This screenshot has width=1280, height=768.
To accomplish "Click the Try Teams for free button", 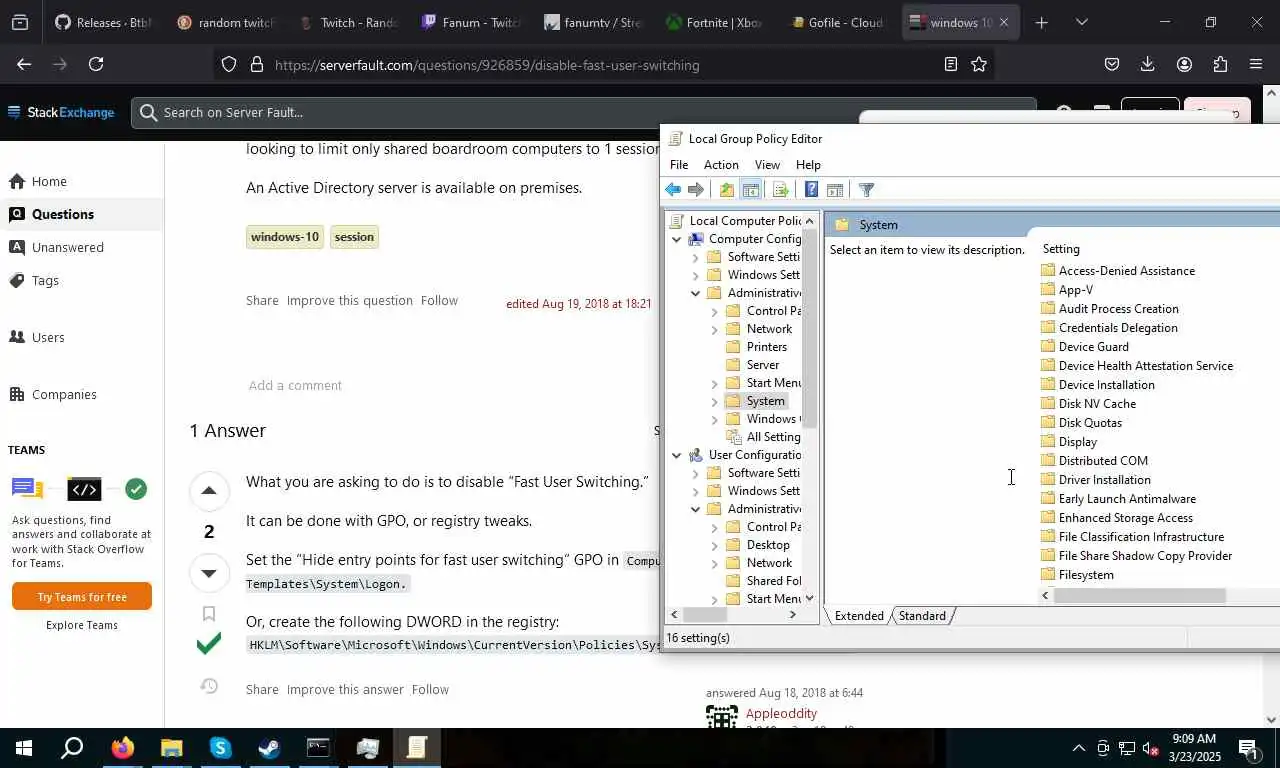I will point(82,596).
